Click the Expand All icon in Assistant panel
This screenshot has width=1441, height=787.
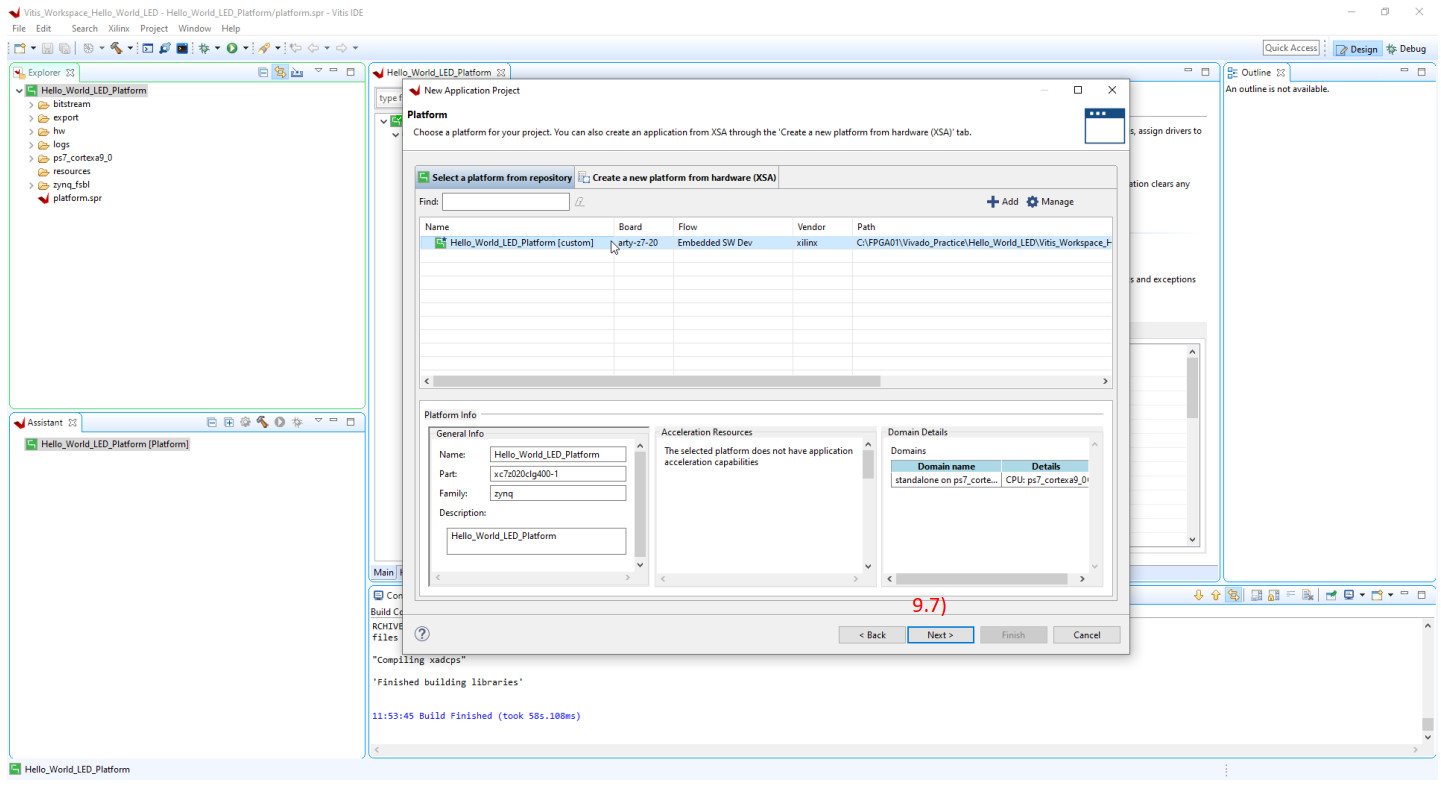229,422
